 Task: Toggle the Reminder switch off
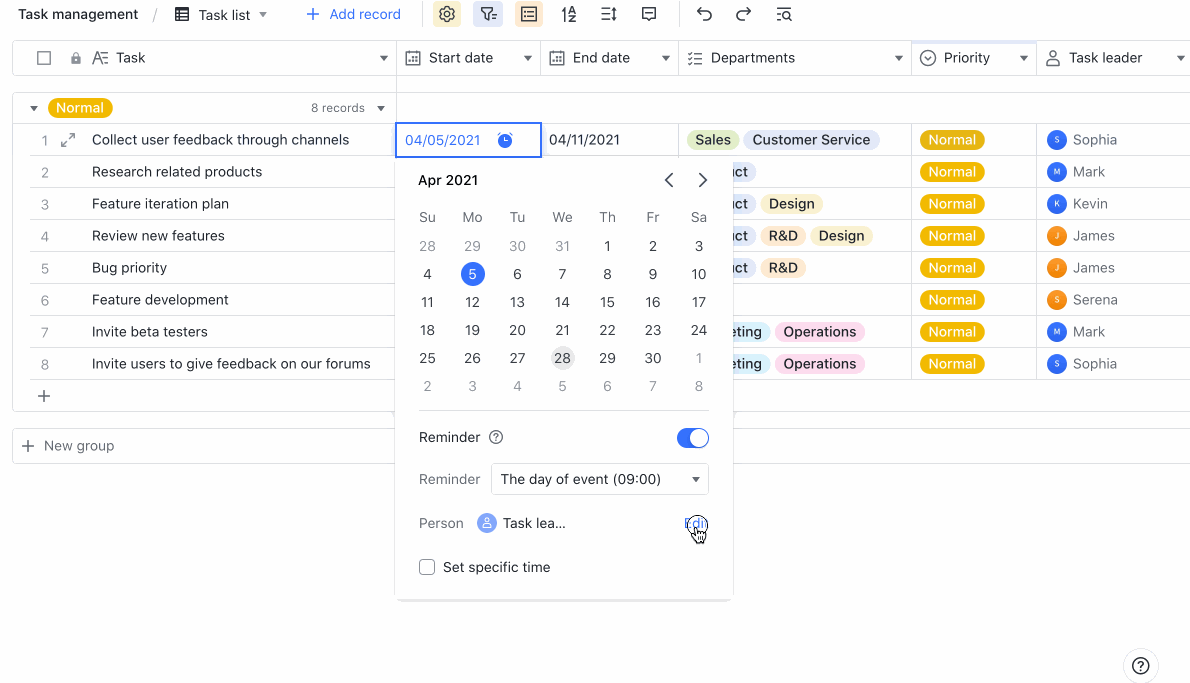pyautogui.click(x=692, y=437)
